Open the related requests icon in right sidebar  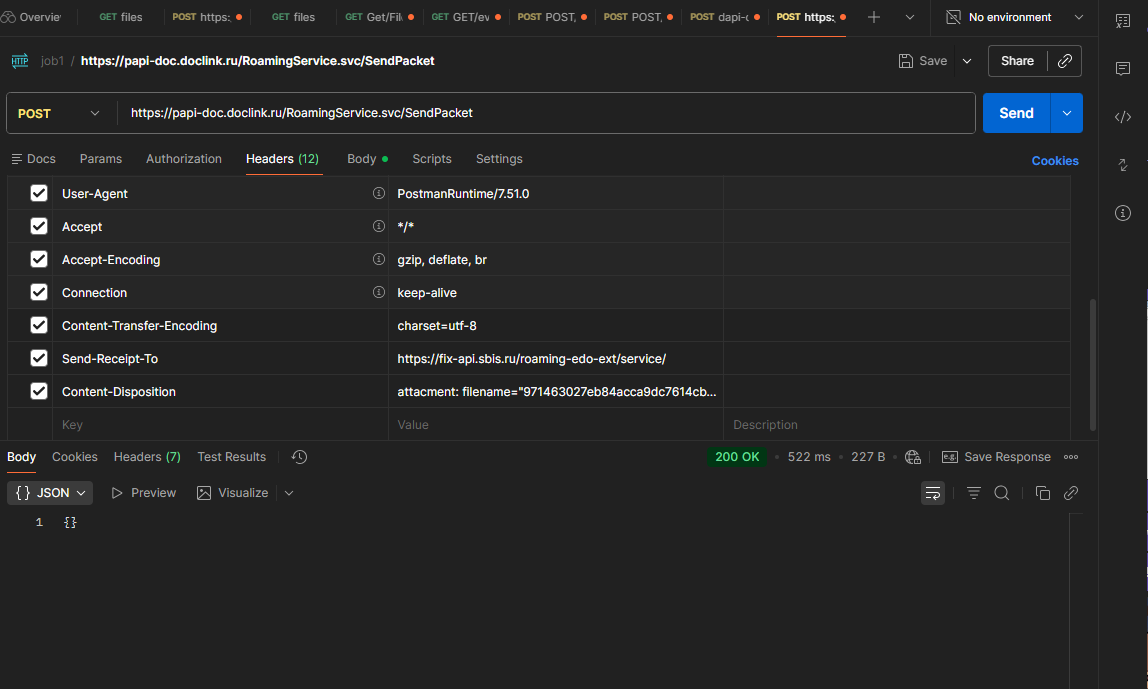tap(1122, 165)
